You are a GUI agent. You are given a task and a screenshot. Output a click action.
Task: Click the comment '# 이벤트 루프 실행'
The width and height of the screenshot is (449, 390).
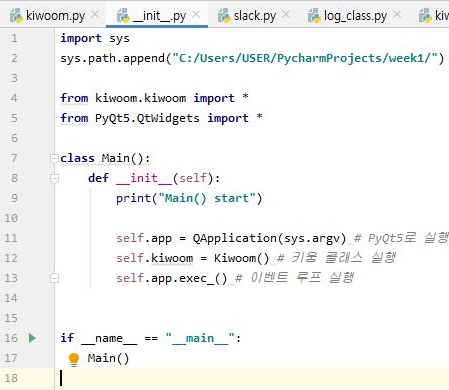click(294, 278)
